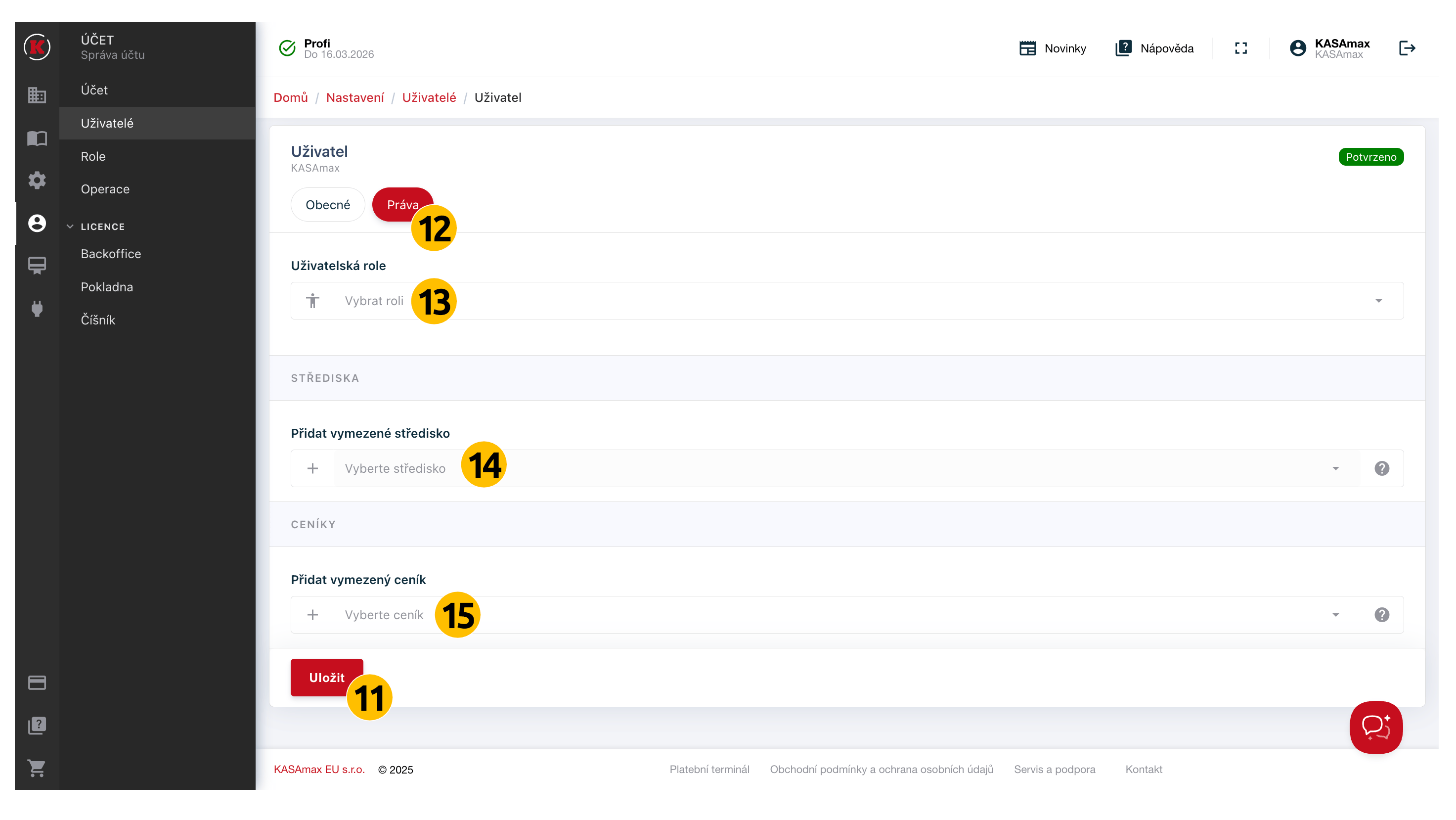This screenshot has height=820, width=1456.
Task: Click the KASAmax logo icon in sidebar
Action: [37, 47]
